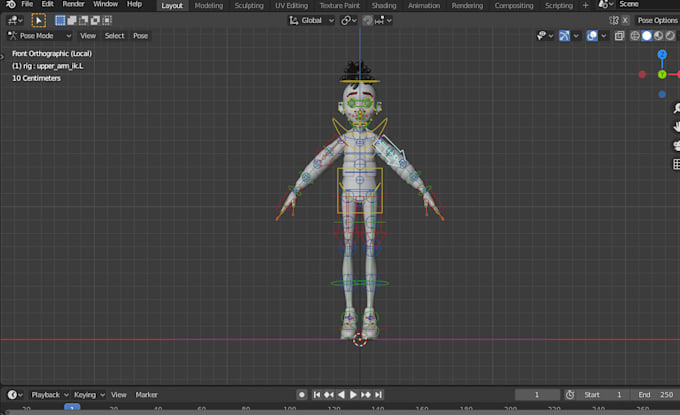Toggle snapping magnet icon
The height and width of the screenshot is (415, 680).
[367, 20]
